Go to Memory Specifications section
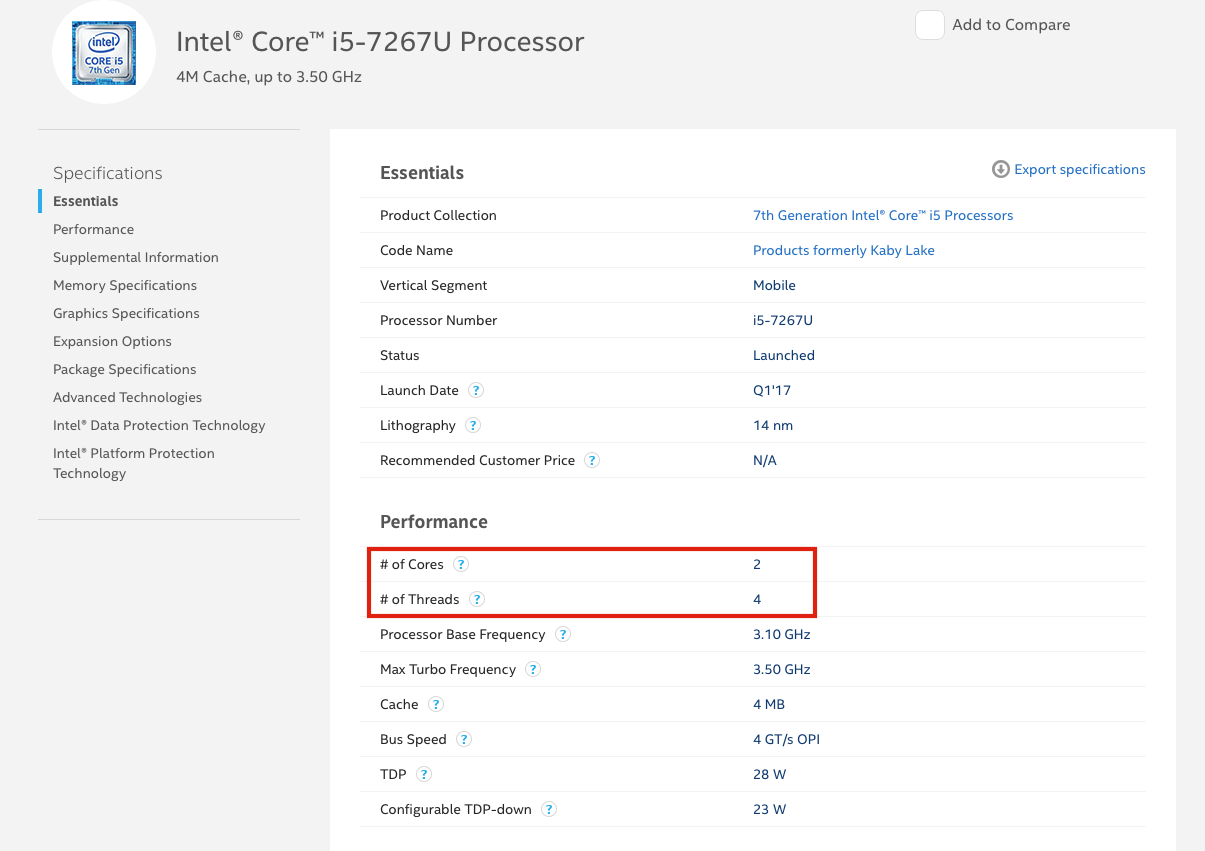 [125, 285]
